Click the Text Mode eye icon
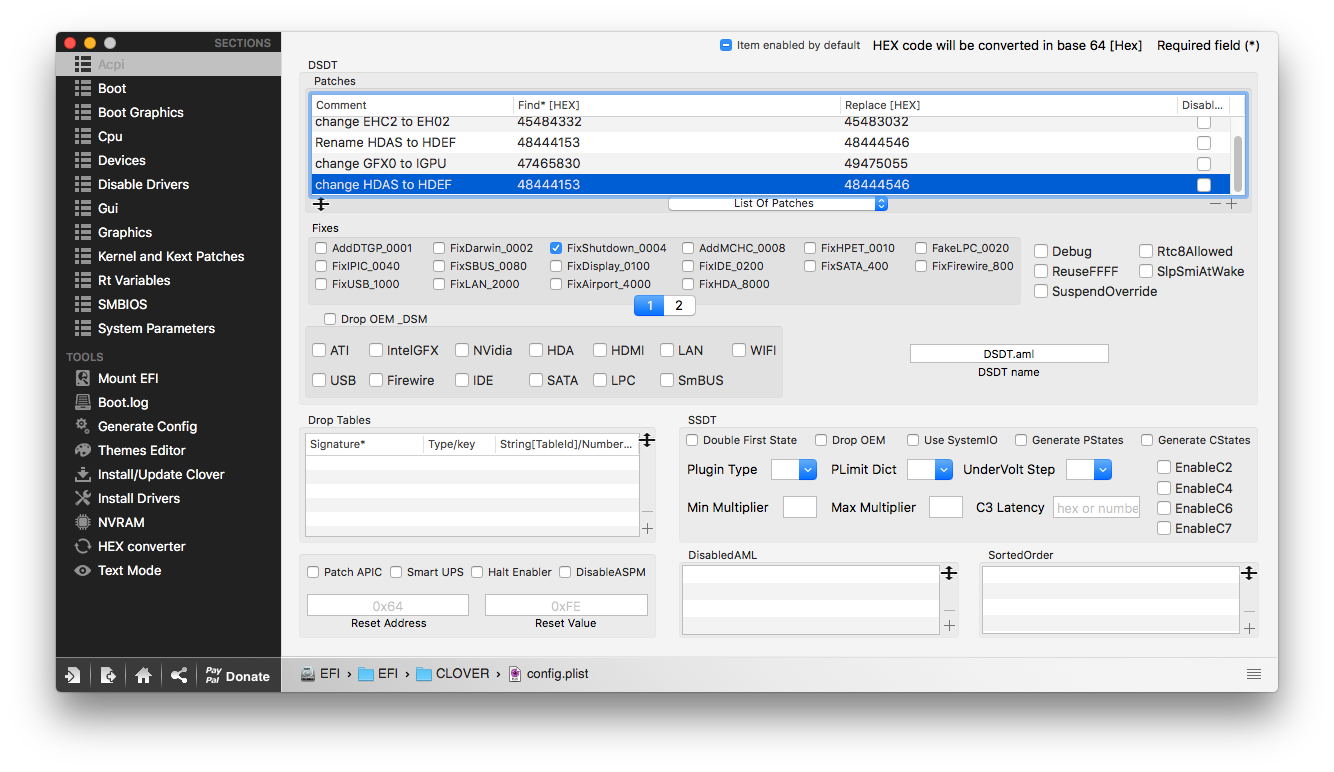Image resolution: width=1334 pixels, height=772 pixels. [83, 570]
